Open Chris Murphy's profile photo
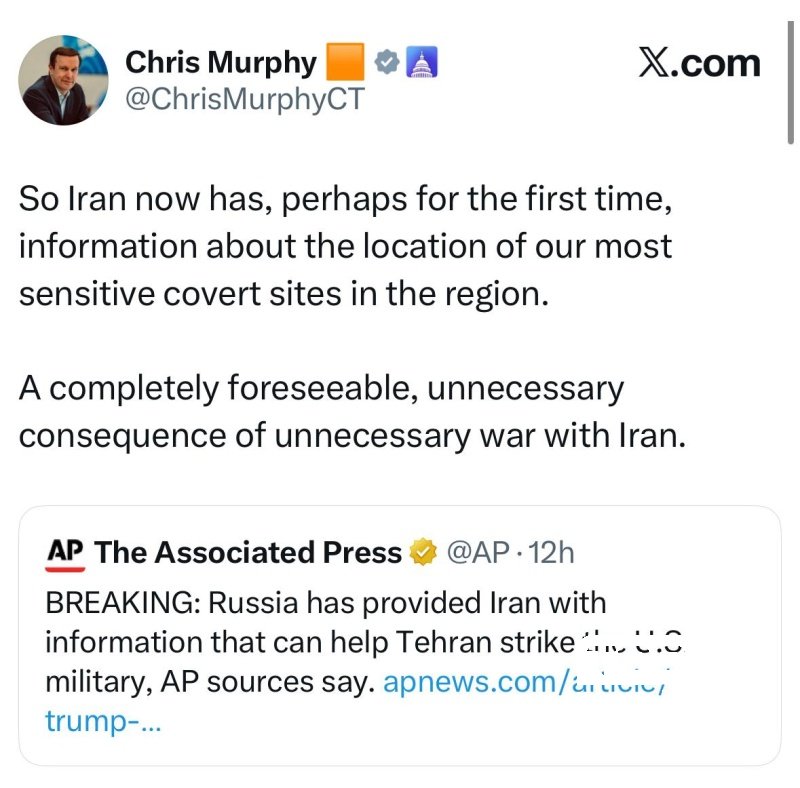This screenshot has height=788, width=800. 64,80
